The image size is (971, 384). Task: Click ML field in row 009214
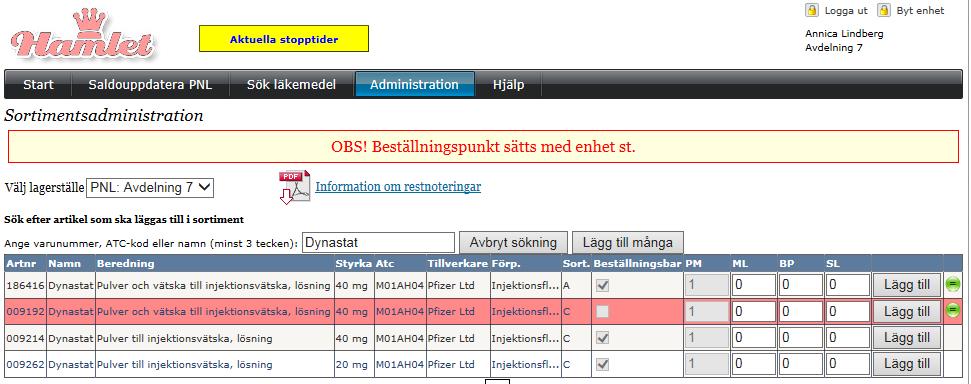pyautogui.click(x=754, y=338)
